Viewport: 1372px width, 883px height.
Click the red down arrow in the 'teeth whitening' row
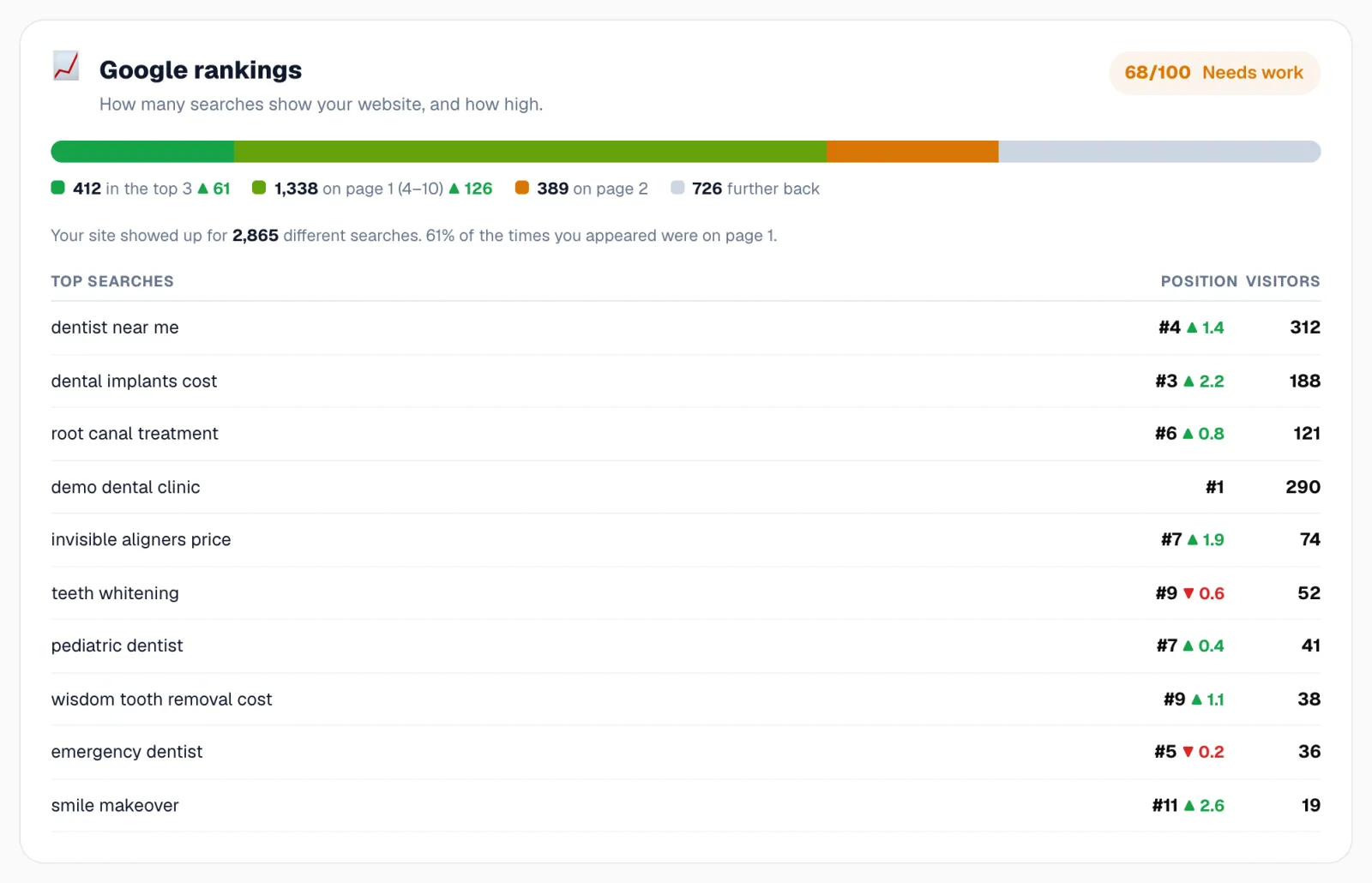(x=1188, y=593)
